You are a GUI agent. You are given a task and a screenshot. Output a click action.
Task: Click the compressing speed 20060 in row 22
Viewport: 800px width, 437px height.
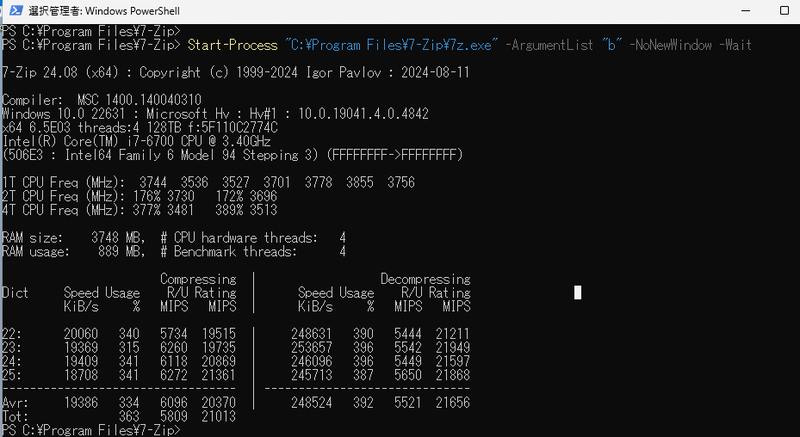81,334
